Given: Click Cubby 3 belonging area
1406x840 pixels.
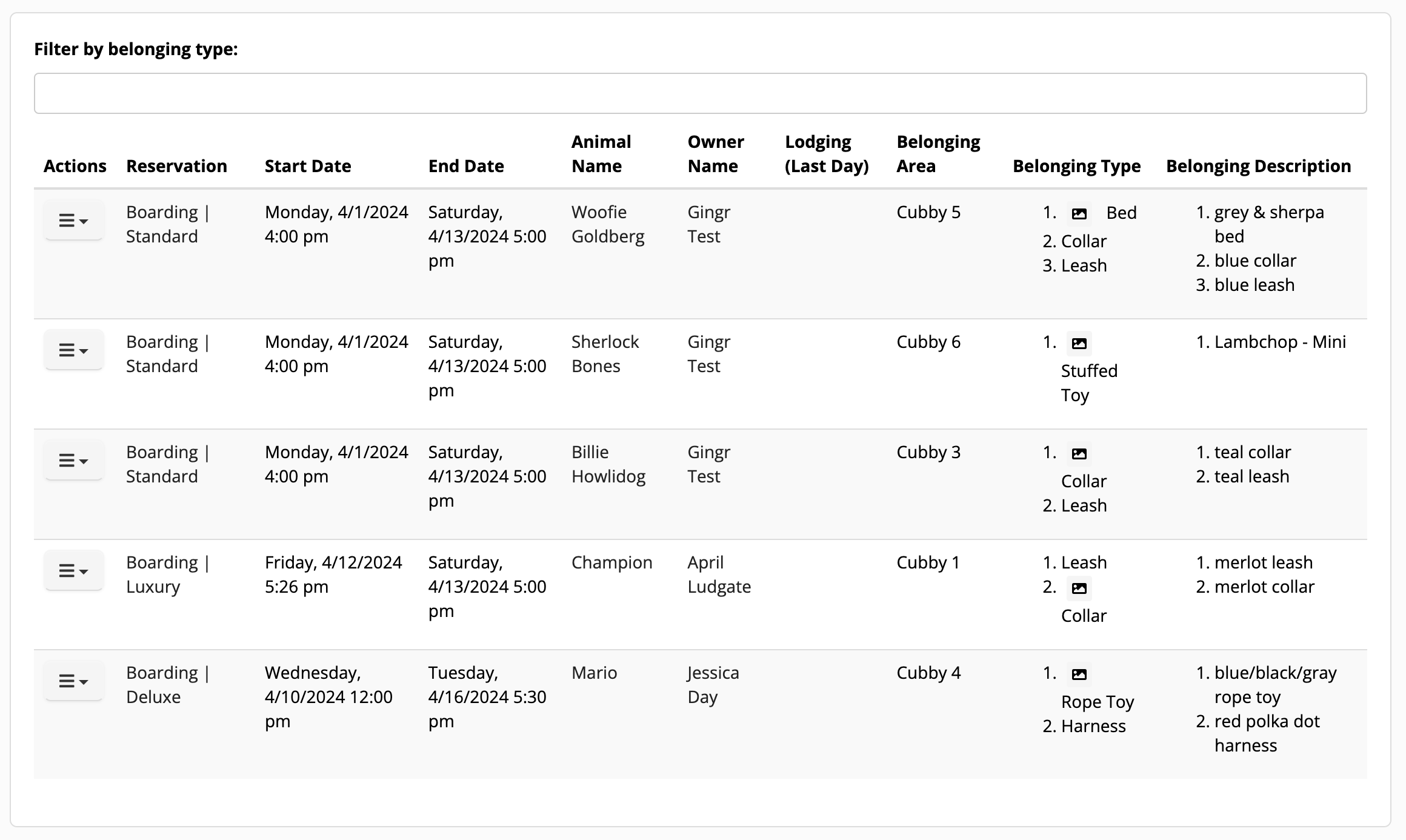Looking at the screenshot, I should [928, 452].
